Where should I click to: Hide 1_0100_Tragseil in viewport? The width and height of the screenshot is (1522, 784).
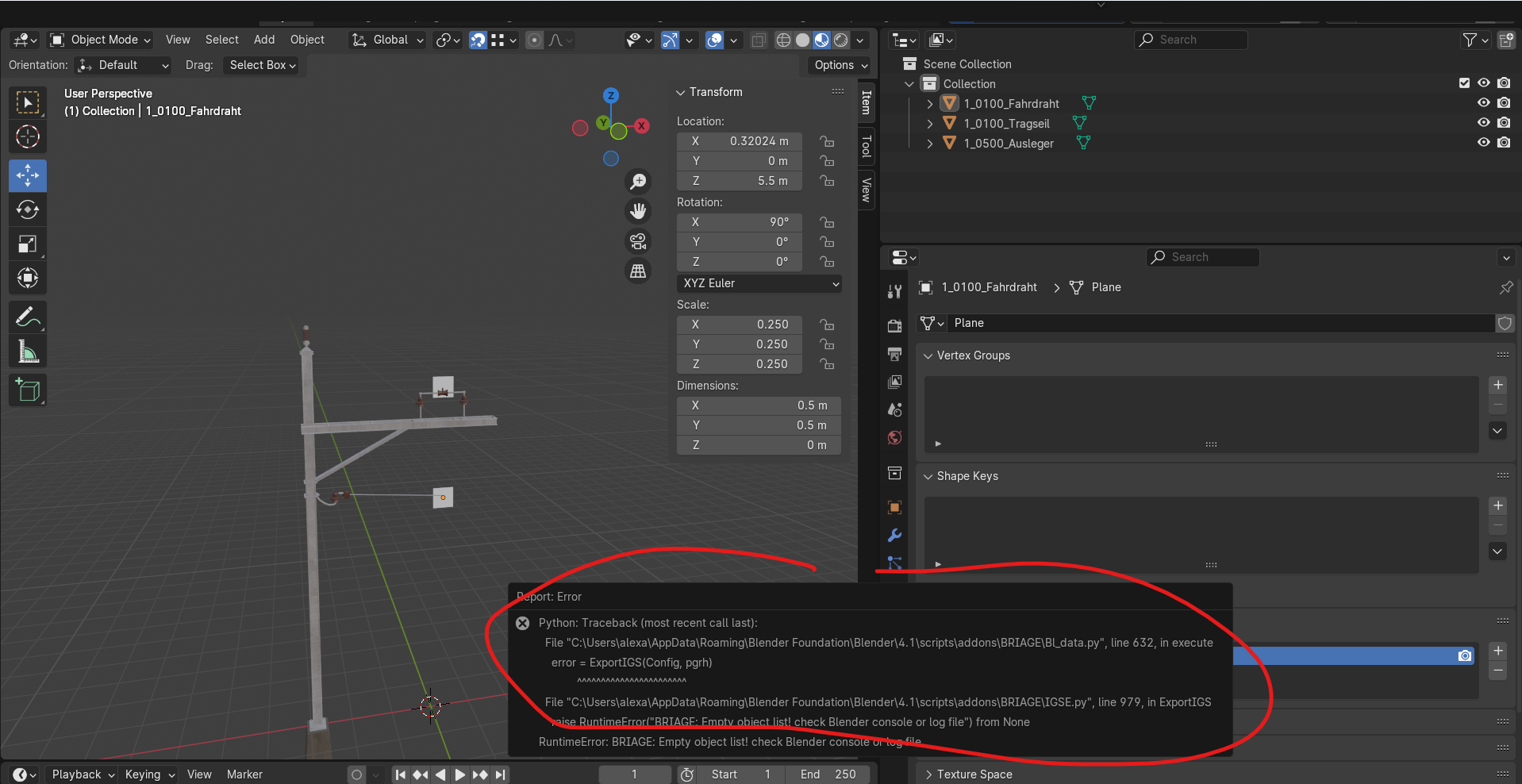[x=1483, y=122]
